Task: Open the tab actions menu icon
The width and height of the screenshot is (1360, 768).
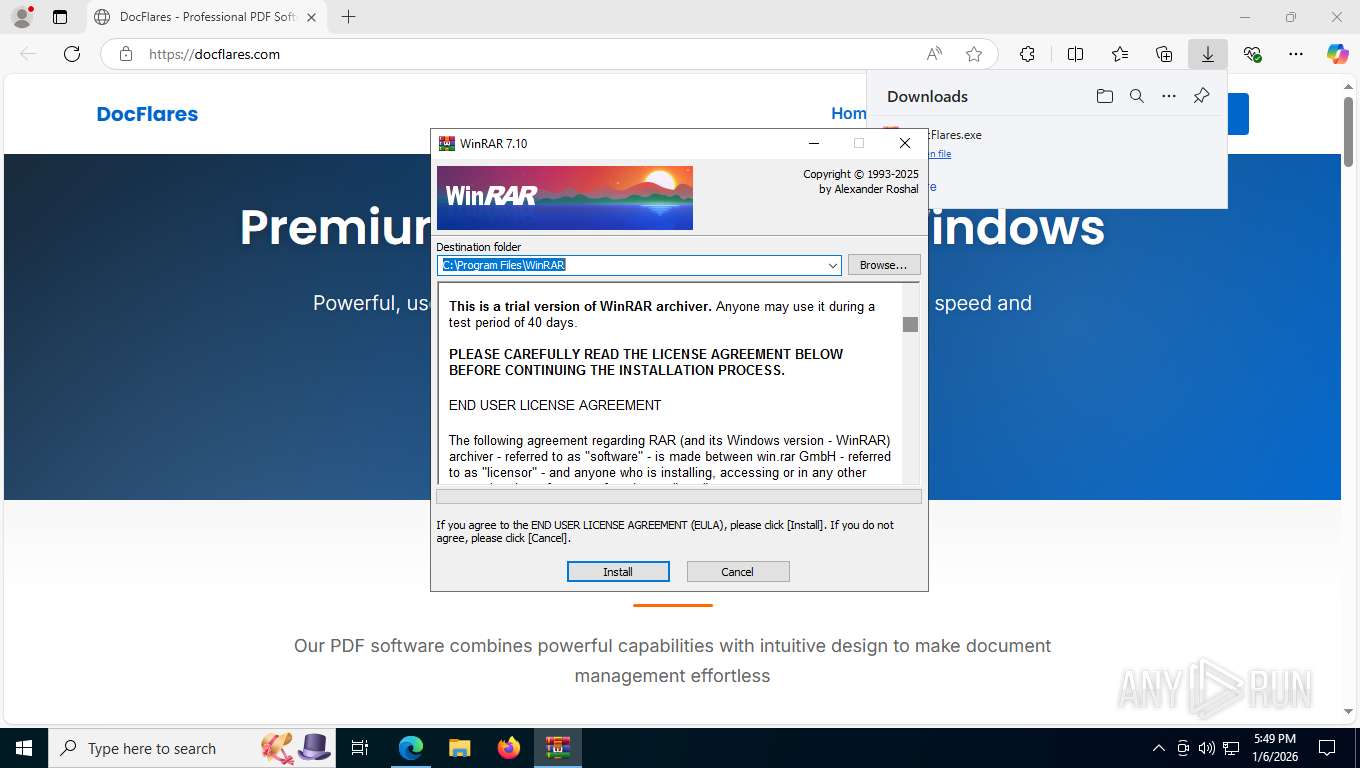Action: (60, 17)
